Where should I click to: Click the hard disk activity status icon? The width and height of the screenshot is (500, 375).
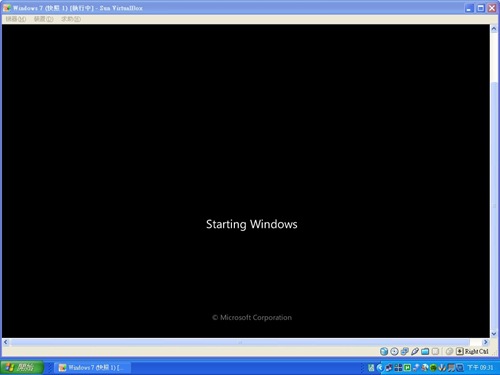(384, 351)
